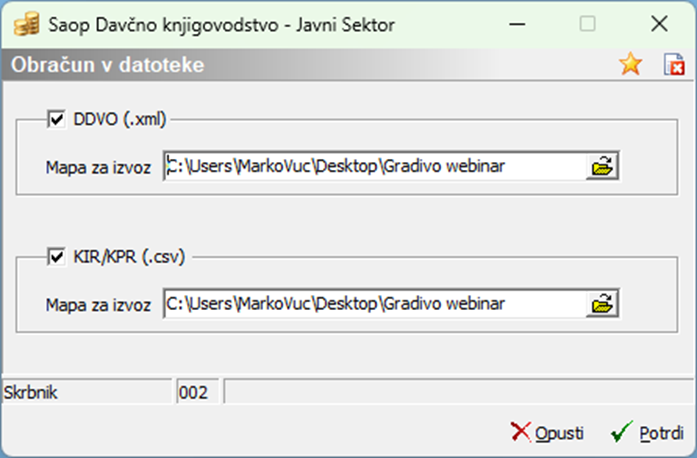Cancel with the Opusti button
The height and width of the screenshot is (458, 697).
coord(547,432)
